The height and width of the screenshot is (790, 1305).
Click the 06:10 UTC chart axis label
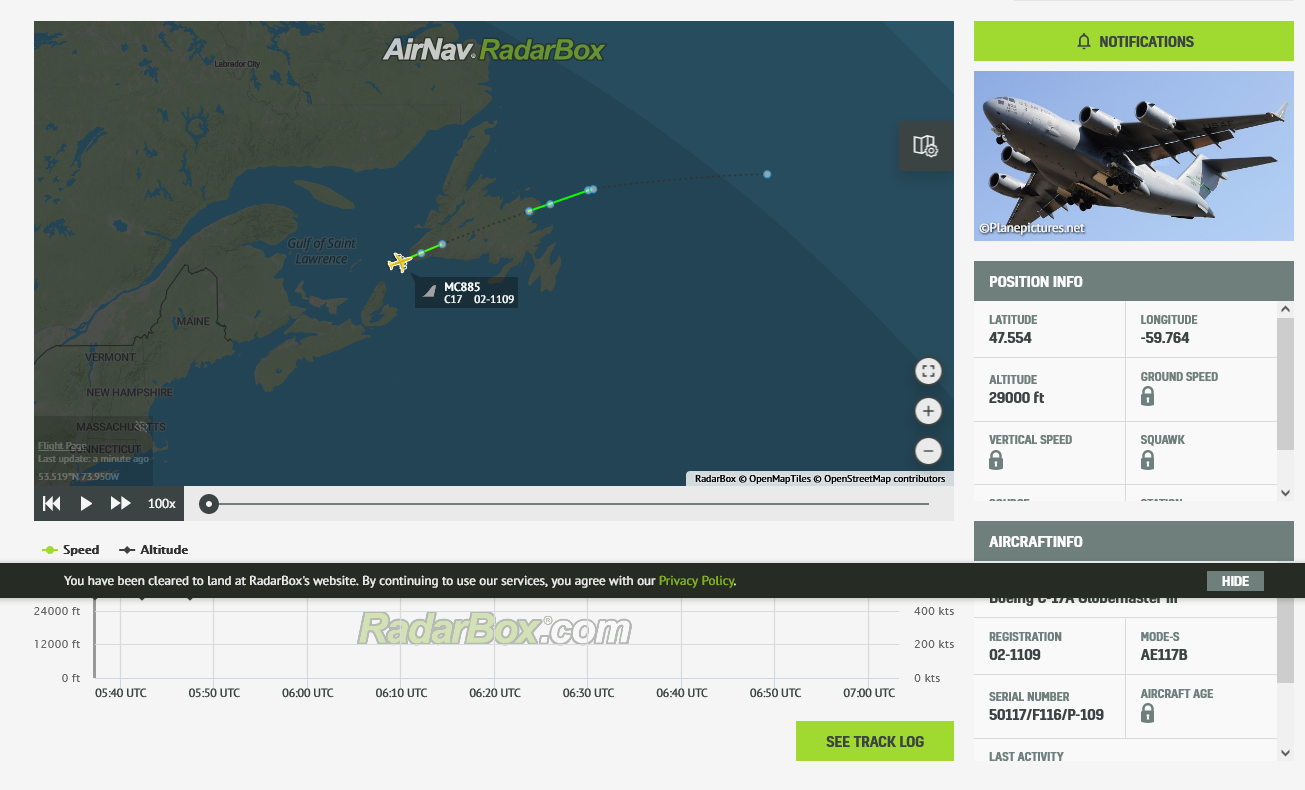pyautogui.click(x=401, y=693)
